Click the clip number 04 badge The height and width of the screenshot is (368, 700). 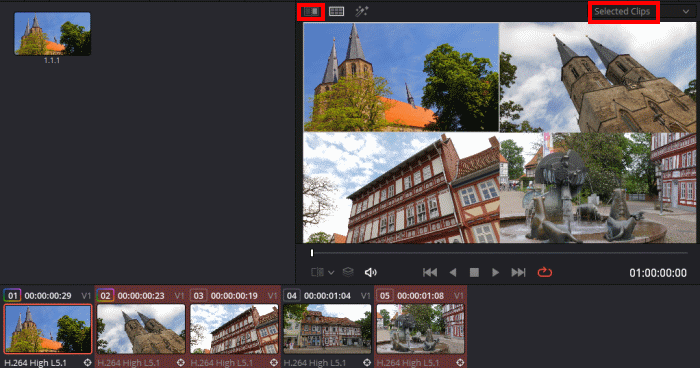(x=292, y=296)
